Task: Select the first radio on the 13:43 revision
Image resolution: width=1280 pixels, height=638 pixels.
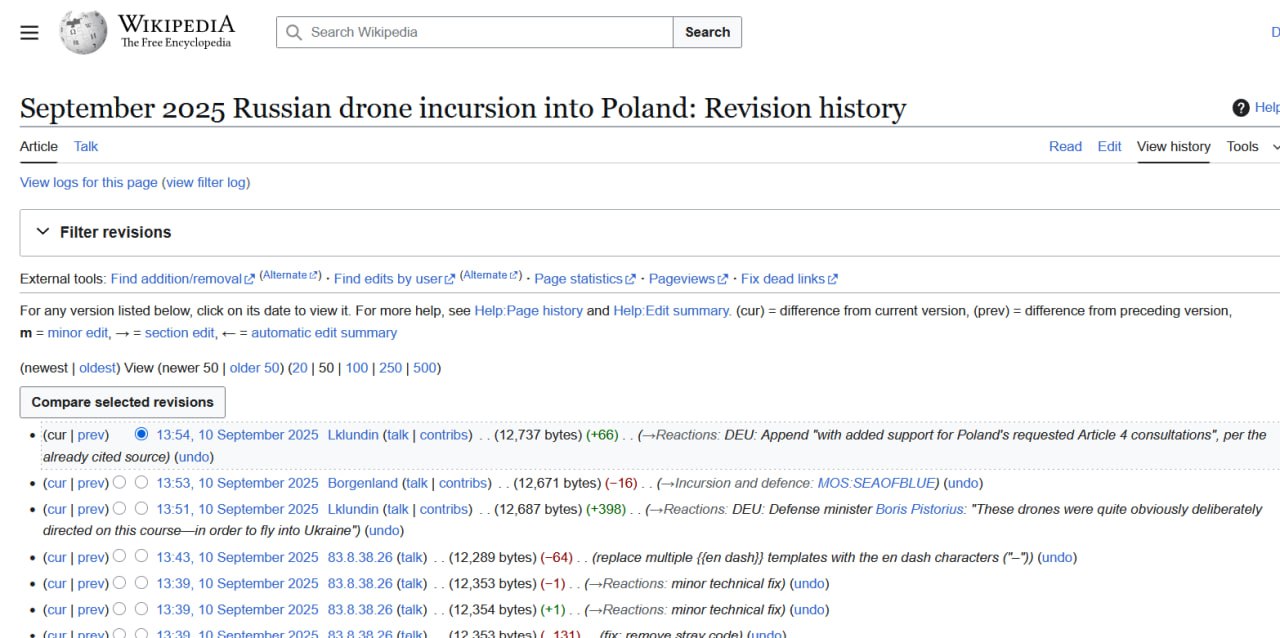Action: pyautogui.click(x=119, y=556)
